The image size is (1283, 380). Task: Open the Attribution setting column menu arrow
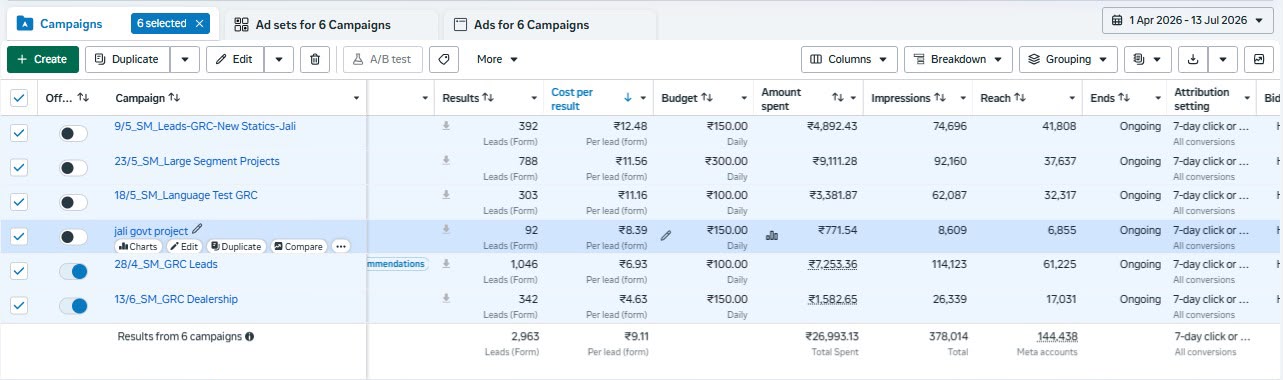click(x=1247, y=98)
